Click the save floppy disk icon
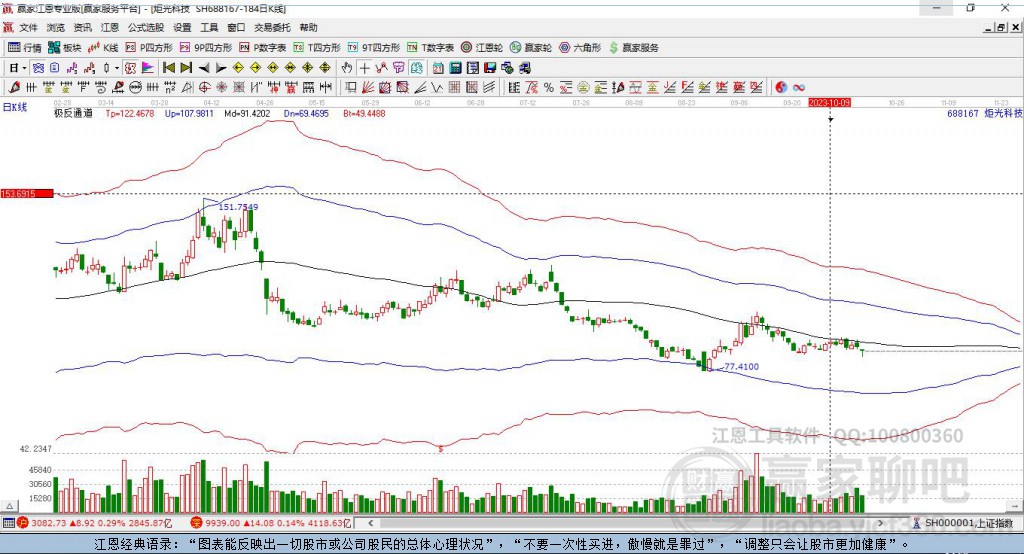This screenshot has height=554, width=1024. [490, 68]
